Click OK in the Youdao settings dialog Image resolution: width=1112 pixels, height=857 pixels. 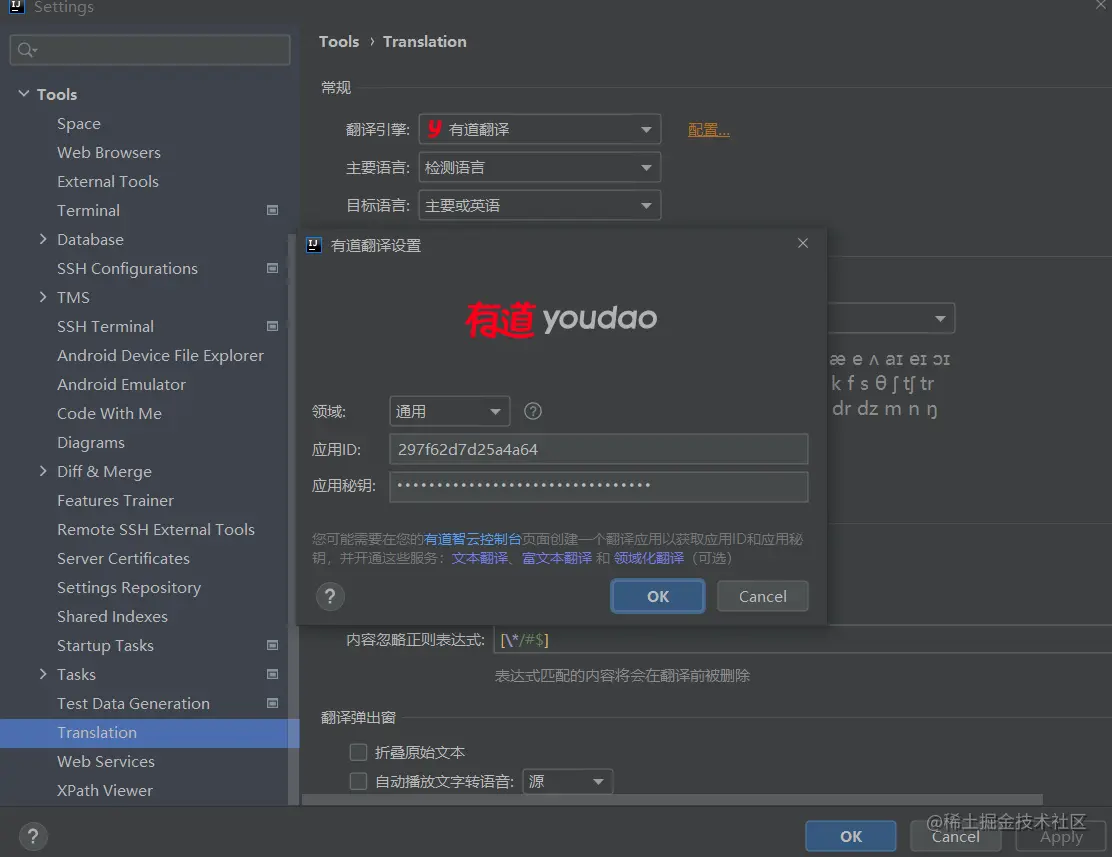click(657, 597)
